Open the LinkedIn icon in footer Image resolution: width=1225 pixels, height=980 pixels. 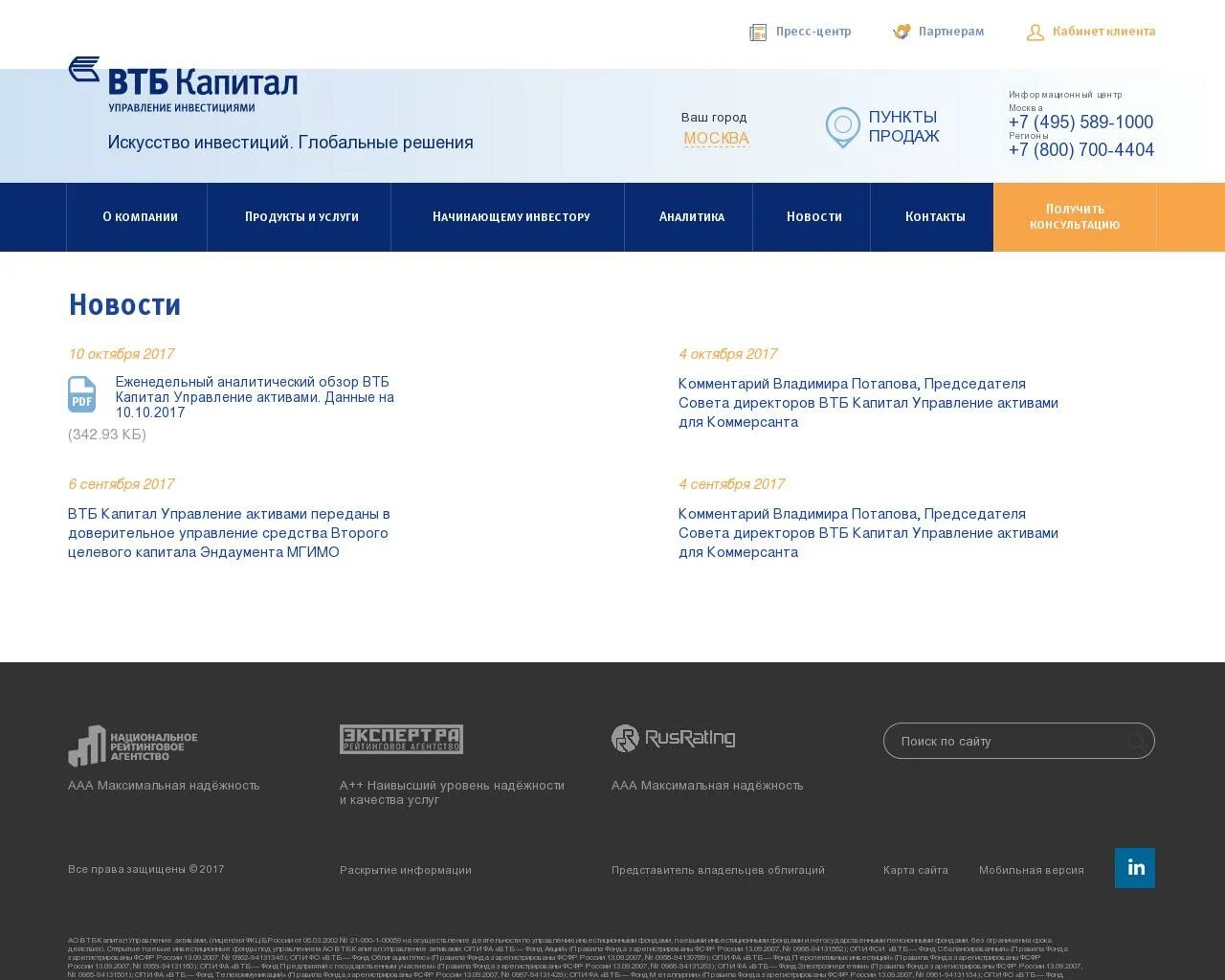click(1135, 868)
